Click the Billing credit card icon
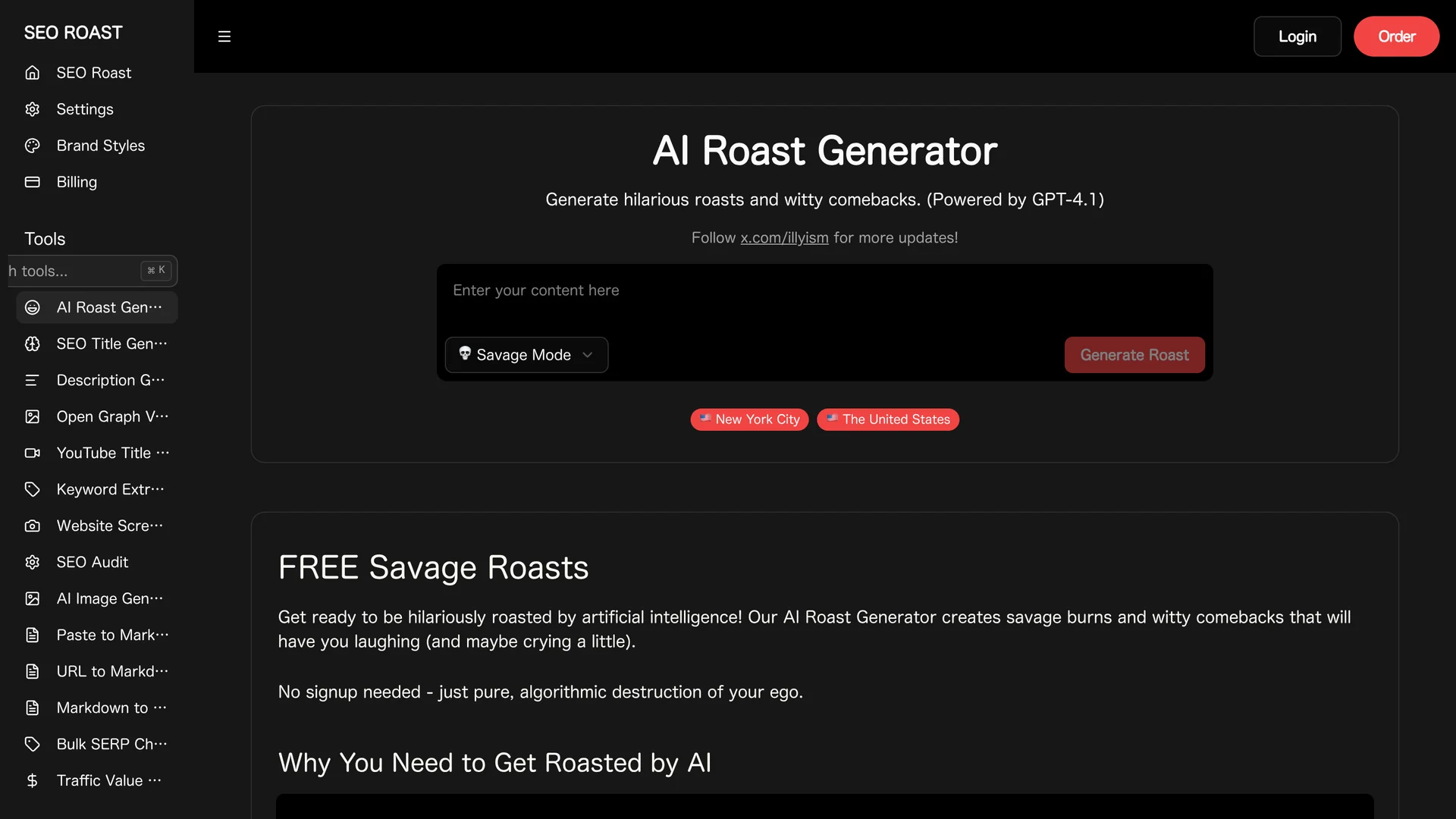1456x819 pixels. pyautogui.click(x=32, y=182)
